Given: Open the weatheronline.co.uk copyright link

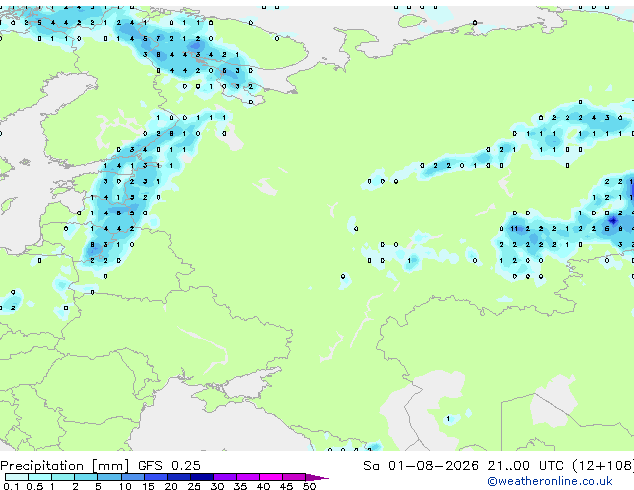Looking at the screenshot, I should point(550,481).
